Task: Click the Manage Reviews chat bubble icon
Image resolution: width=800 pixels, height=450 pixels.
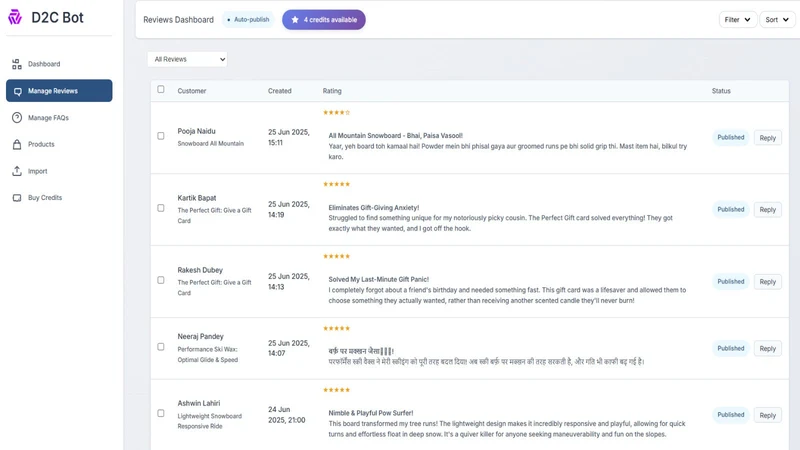Action: pos(17,91)
